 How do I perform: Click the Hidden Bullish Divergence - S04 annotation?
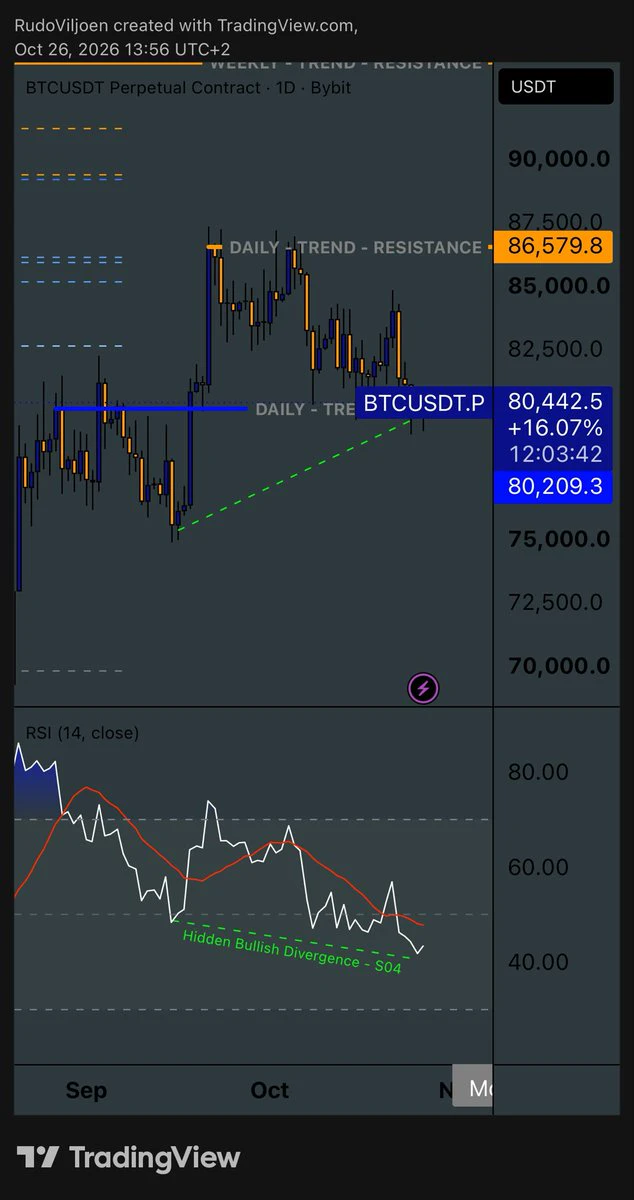click(x=292, y=950)
